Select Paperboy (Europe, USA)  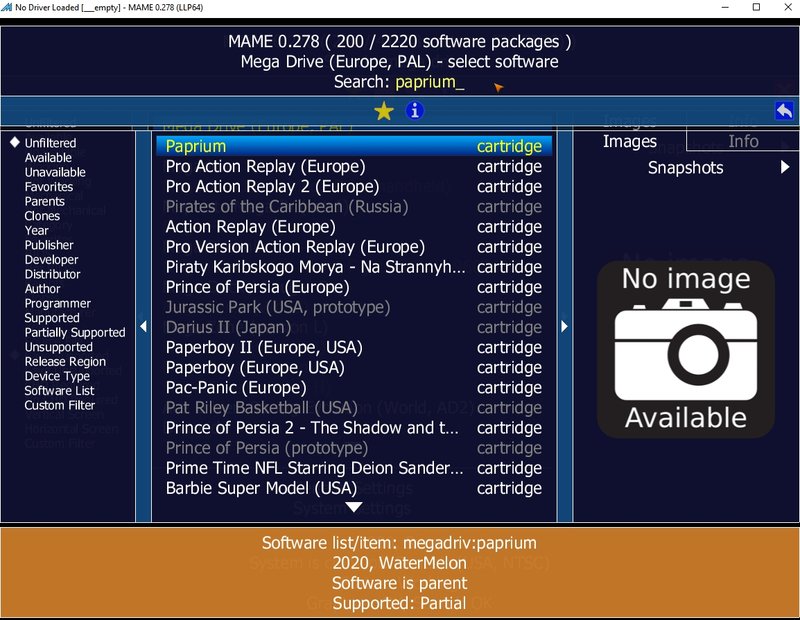pyautogui.click(x=354, y=367)
